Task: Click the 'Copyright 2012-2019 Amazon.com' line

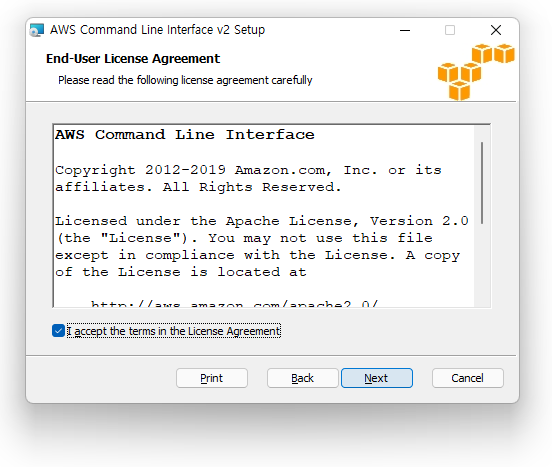Action: pyautogui.click(x=248, y=170)
